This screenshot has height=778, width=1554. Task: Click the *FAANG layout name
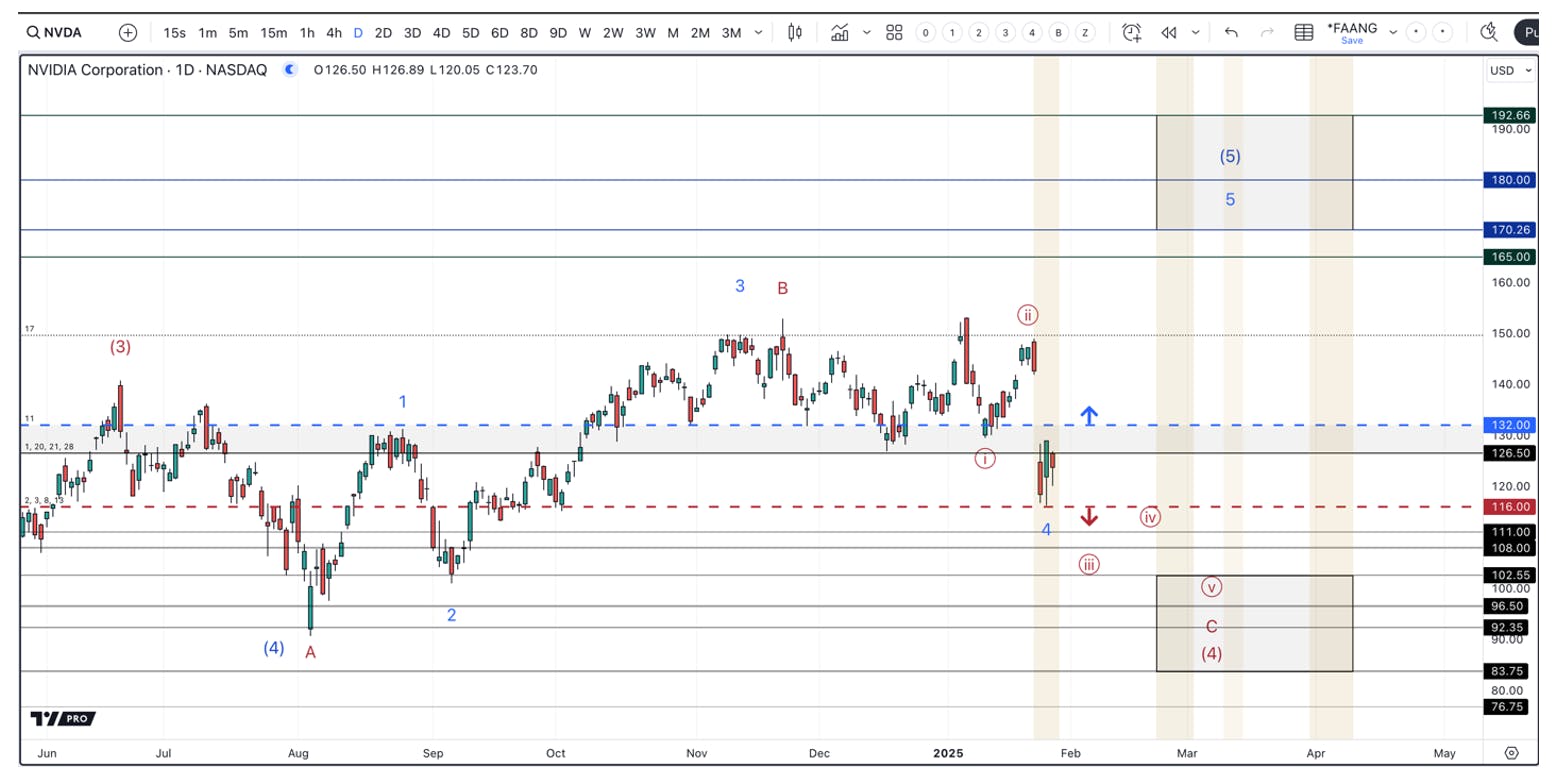click(x=1352, y=27)
